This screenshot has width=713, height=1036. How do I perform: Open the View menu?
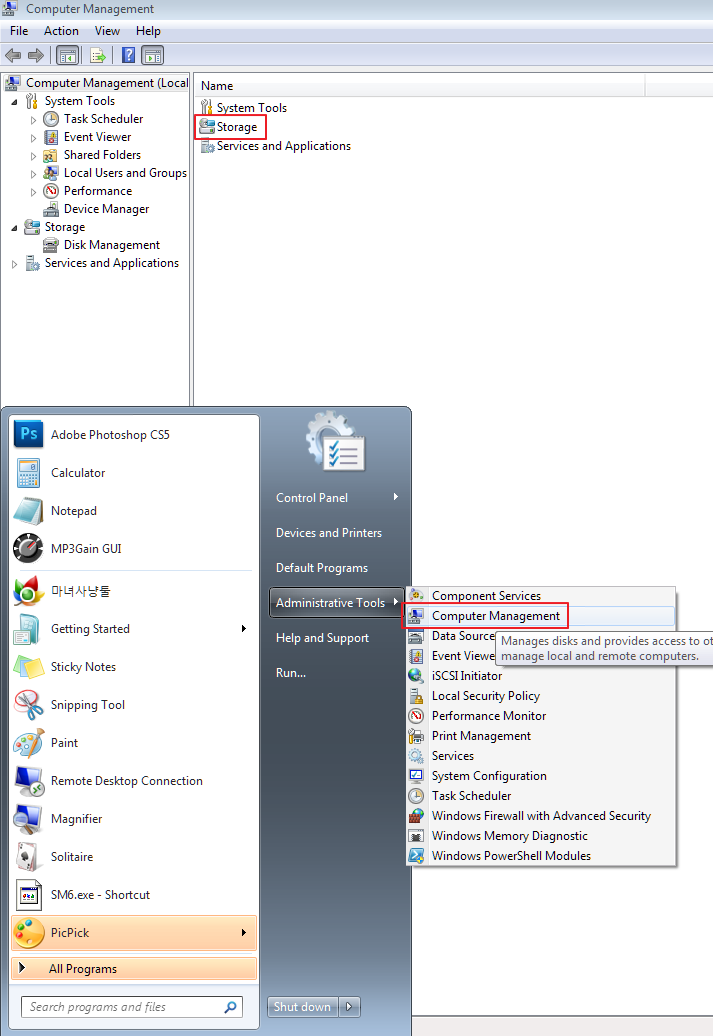pyautogui.click(x=107, y=31)
